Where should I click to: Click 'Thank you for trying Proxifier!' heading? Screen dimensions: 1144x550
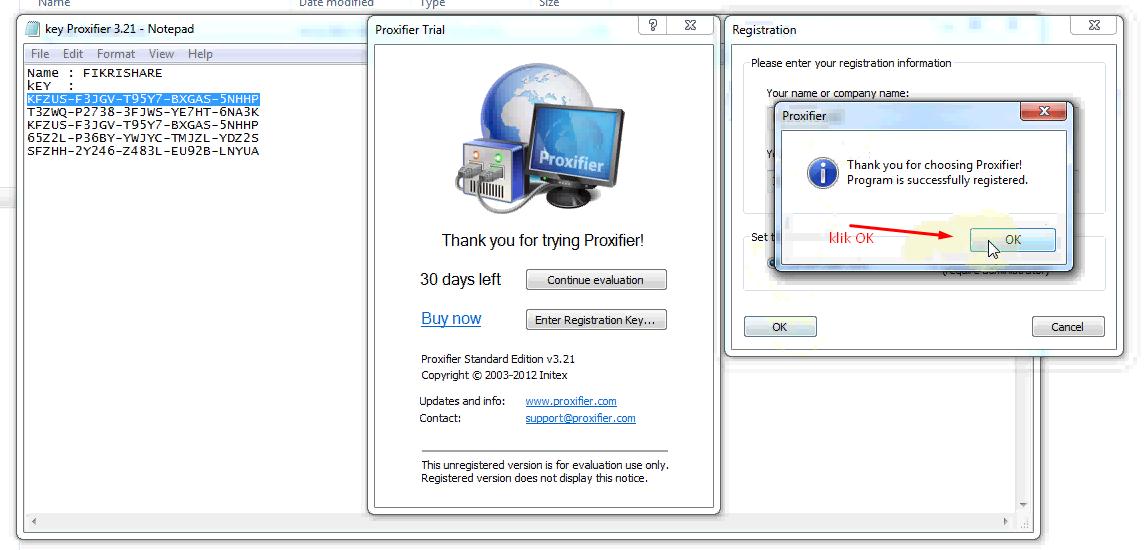(x=543, y=241)
